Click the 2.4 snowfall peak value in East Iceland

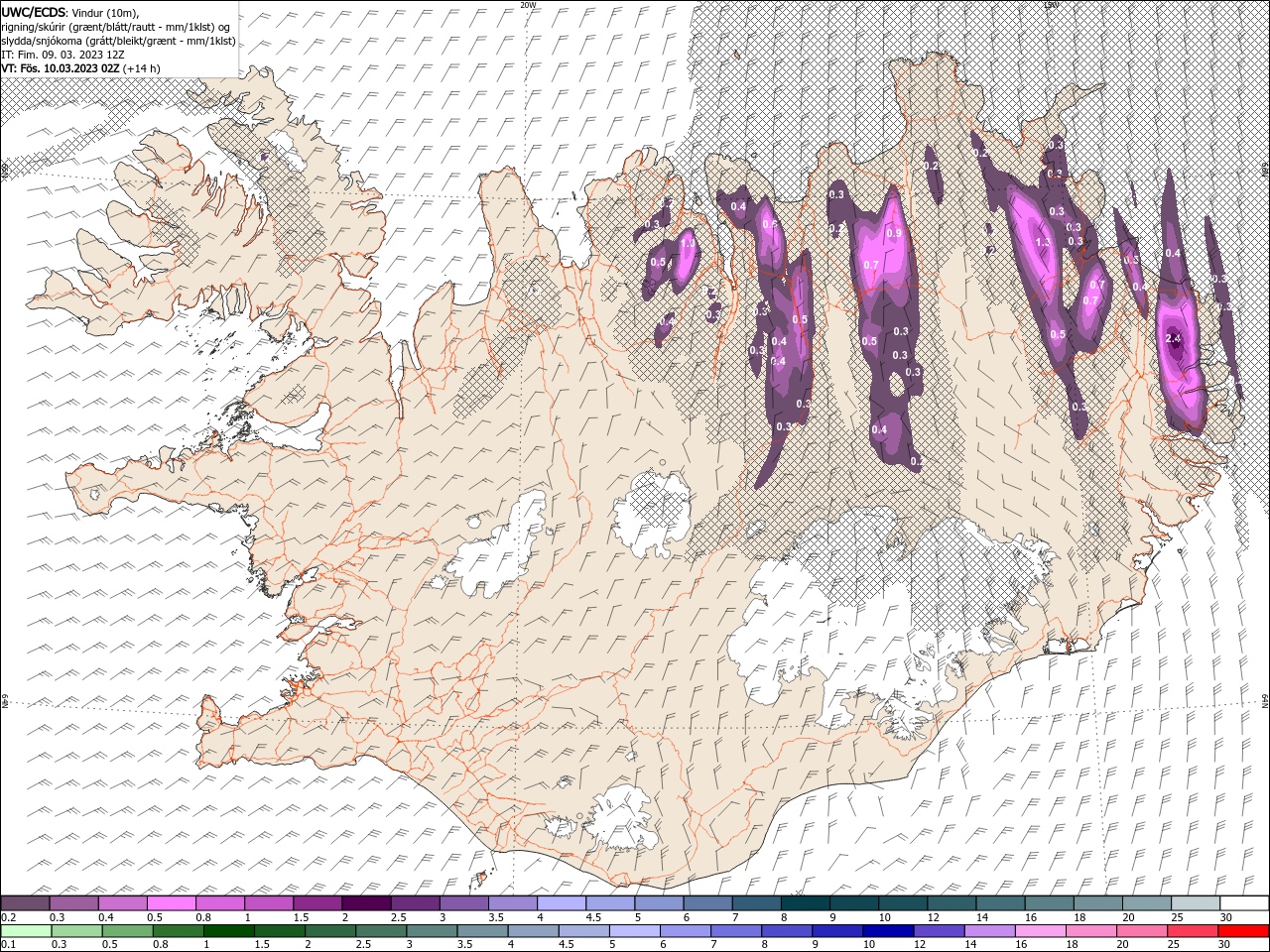click(x=1174, y=339)
